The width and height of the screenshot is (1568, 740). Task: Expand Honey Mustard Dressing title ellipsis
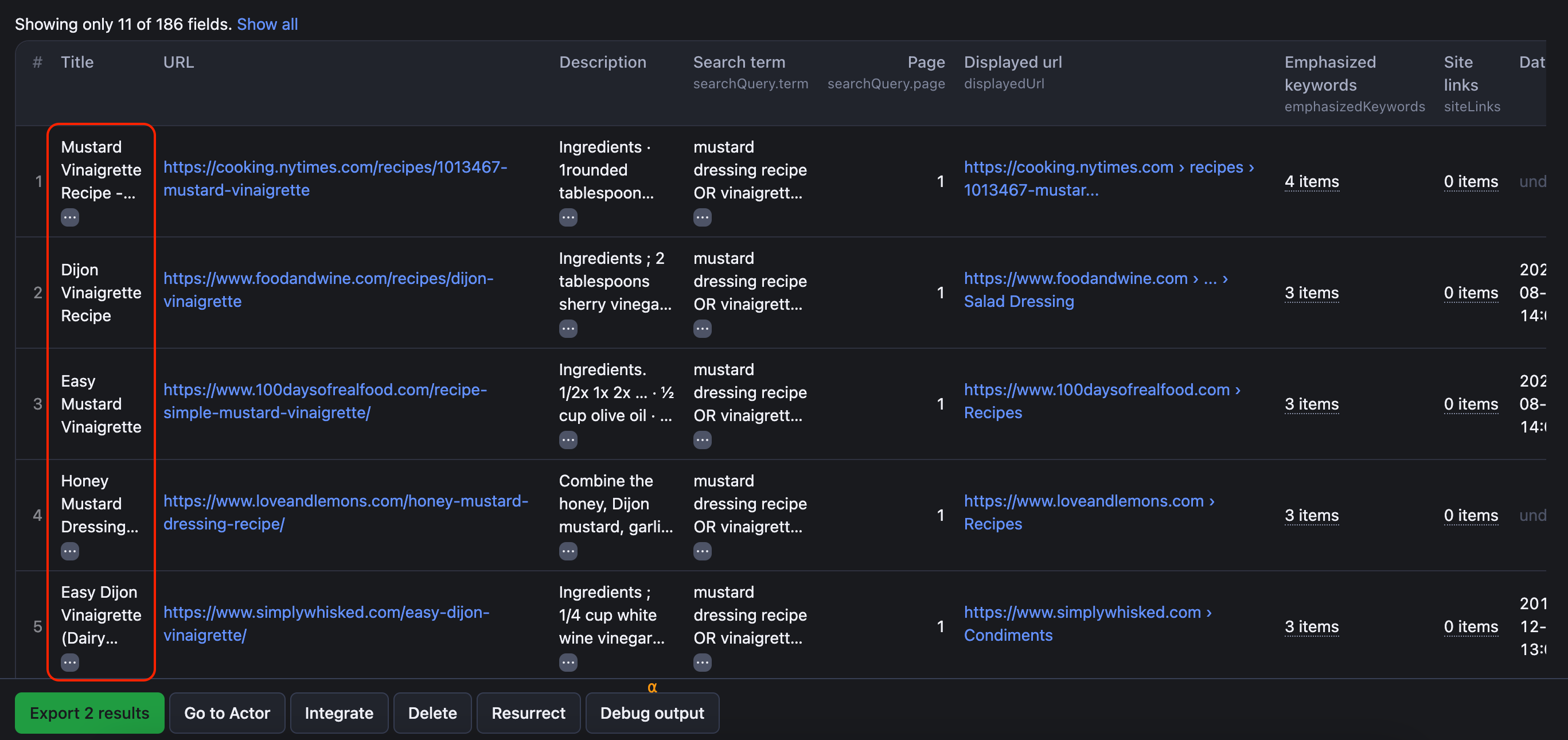[x=70, y=551]
